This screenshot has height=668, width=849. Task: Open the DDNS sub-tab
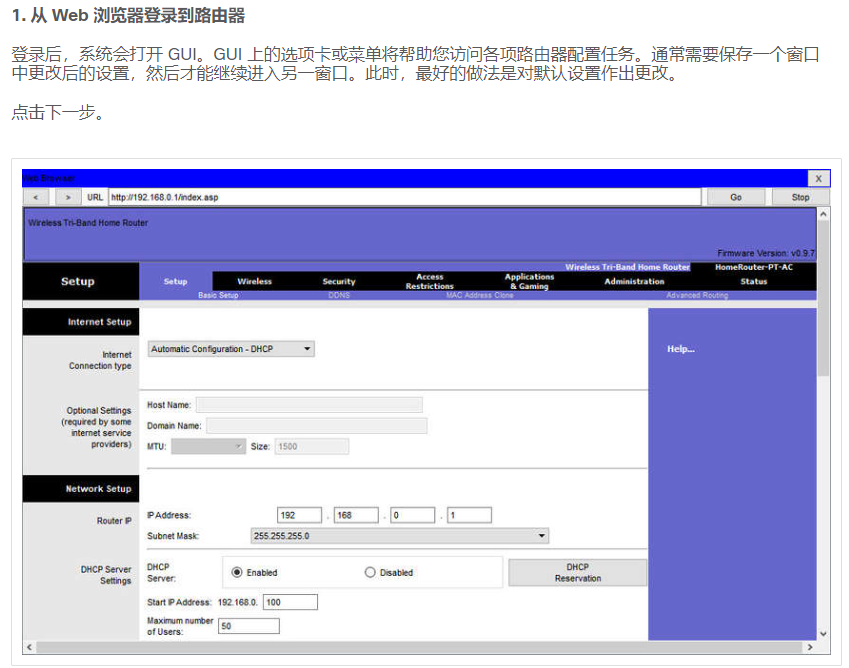tap(339, 296)
